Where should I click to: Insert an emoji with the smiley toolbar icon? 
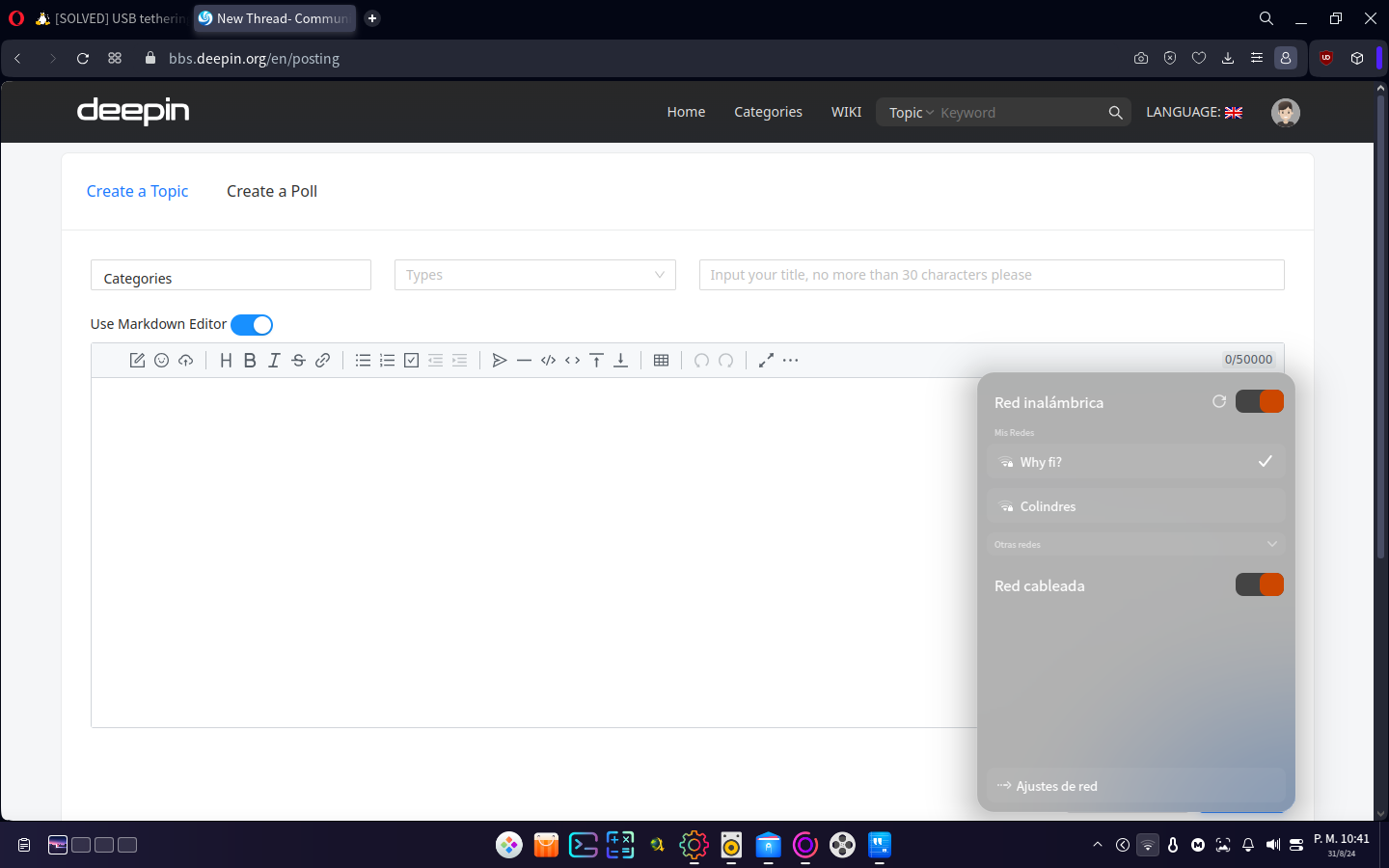162,361
